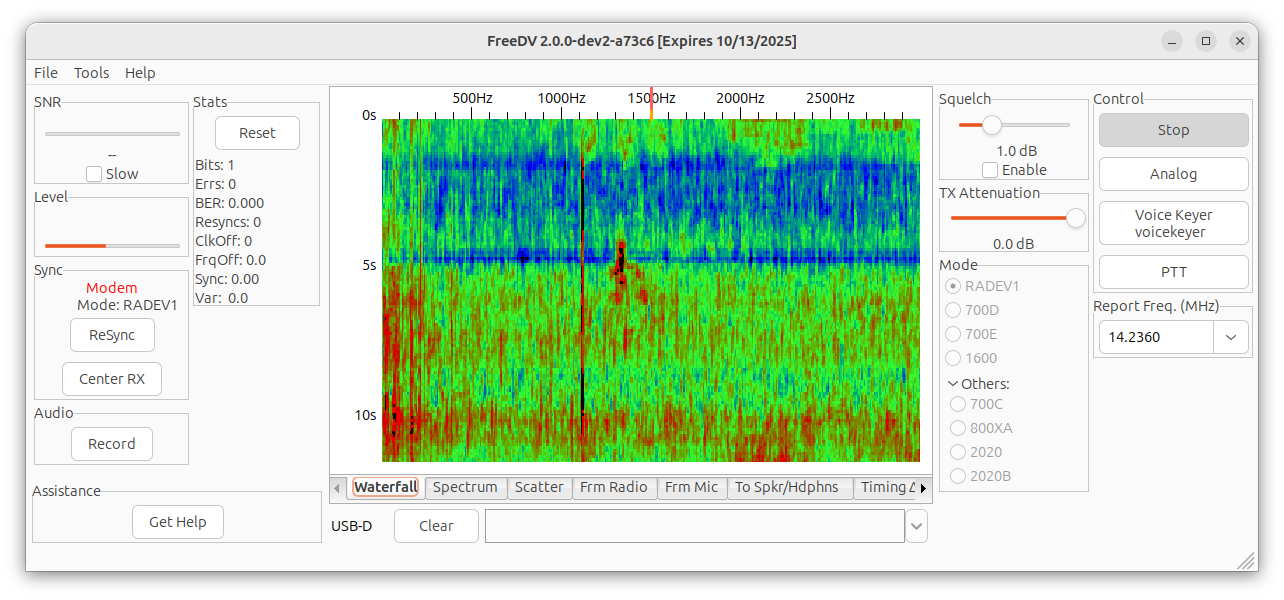The image size is (1284, 600).
Task: Select 700C mode radio button
Action: click(958, 404)
